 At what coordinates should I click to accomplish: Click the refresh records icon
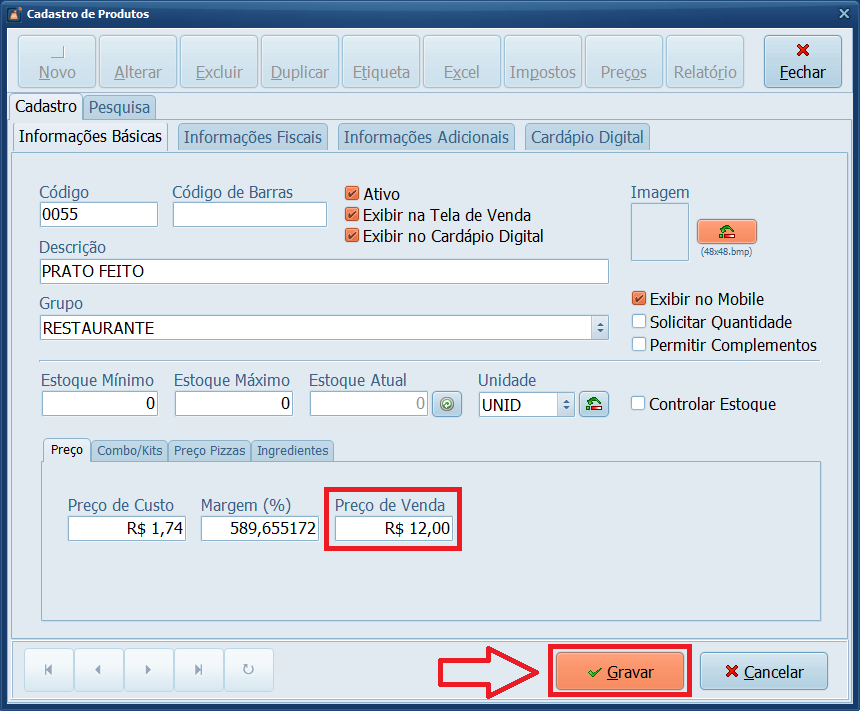pos(248,671)
